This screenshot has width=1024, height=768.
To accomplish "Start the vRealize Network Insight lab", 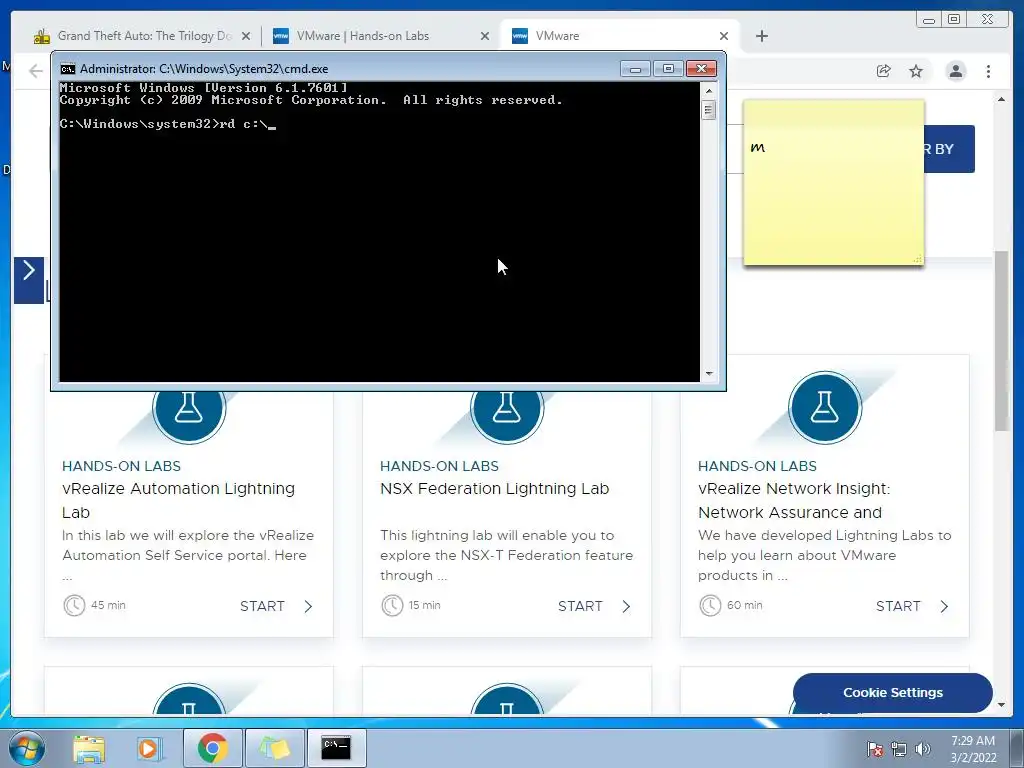I will coord(898,606).
